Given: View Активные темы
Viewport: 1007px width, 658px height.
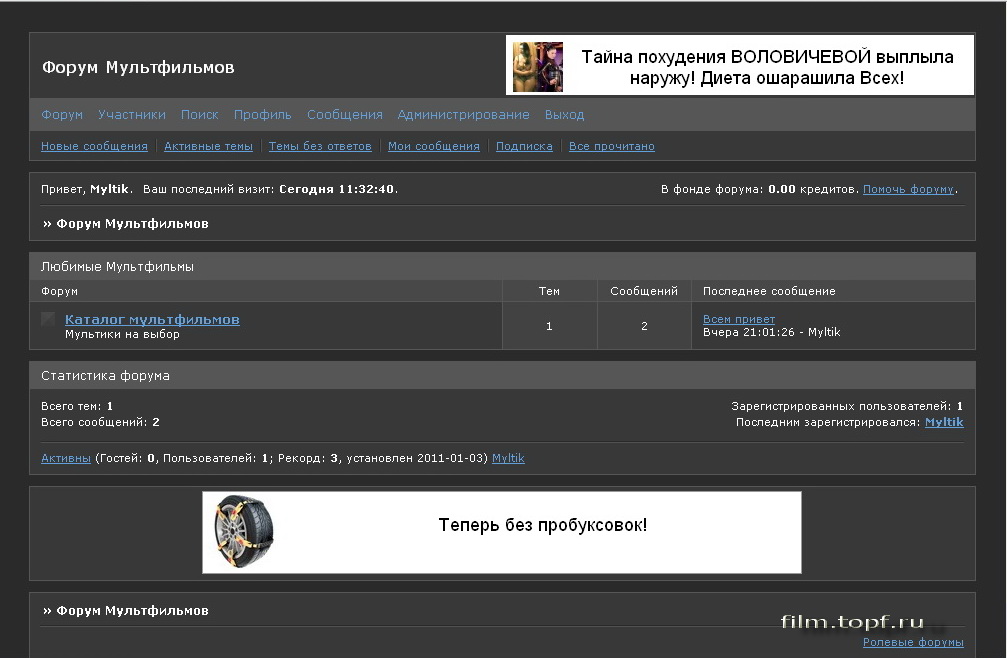Looking at the screenshot, I should pos(208,146).
